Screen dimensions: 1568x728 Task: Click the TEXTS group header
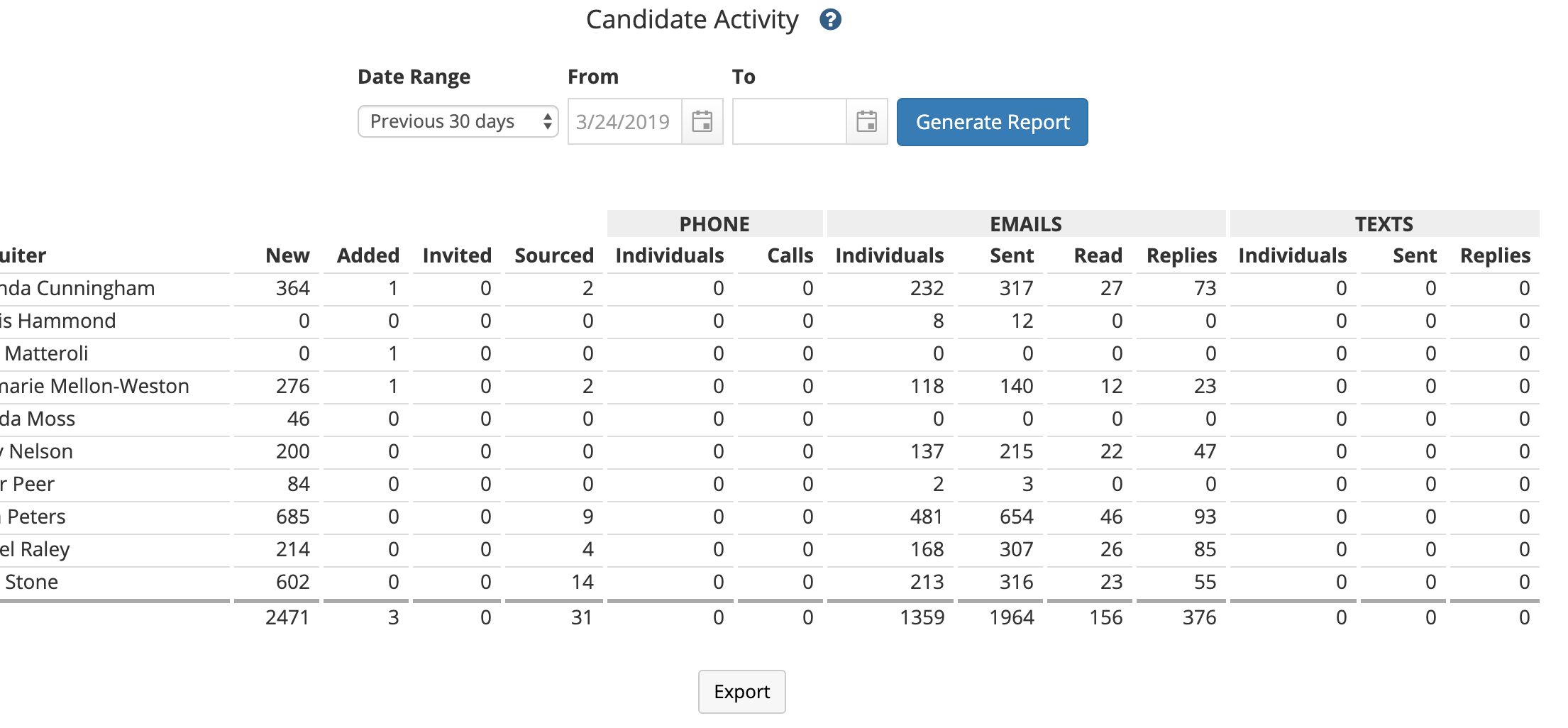pyautogui.click(x=1384, y=224)
